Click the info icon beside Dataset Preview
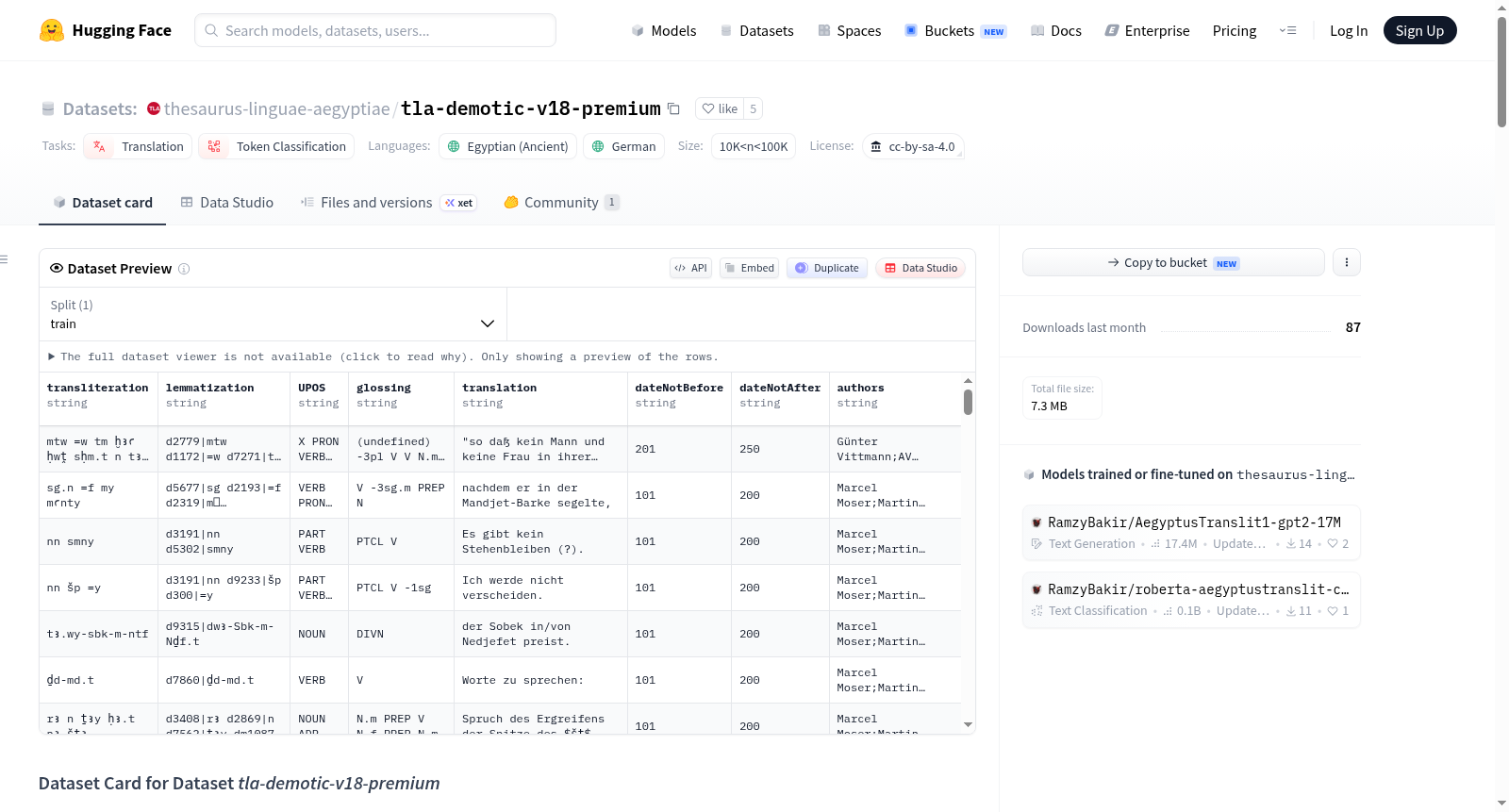The height and width of the screenshot is (812, 1509). click(184, 269)
